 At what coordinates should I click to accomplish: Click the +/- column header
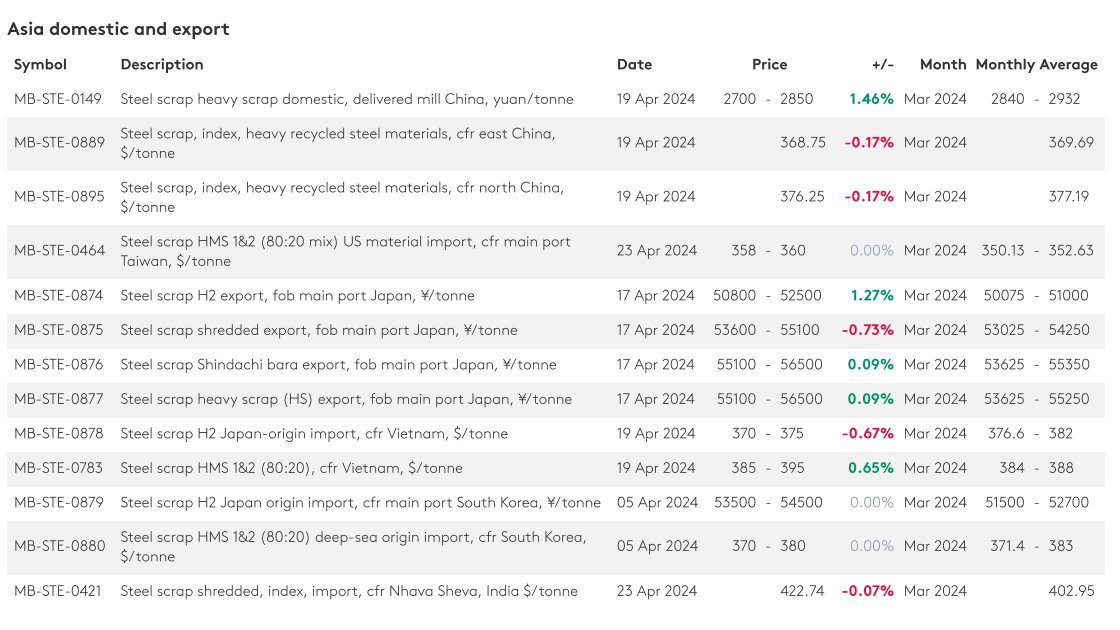[882, 65]
